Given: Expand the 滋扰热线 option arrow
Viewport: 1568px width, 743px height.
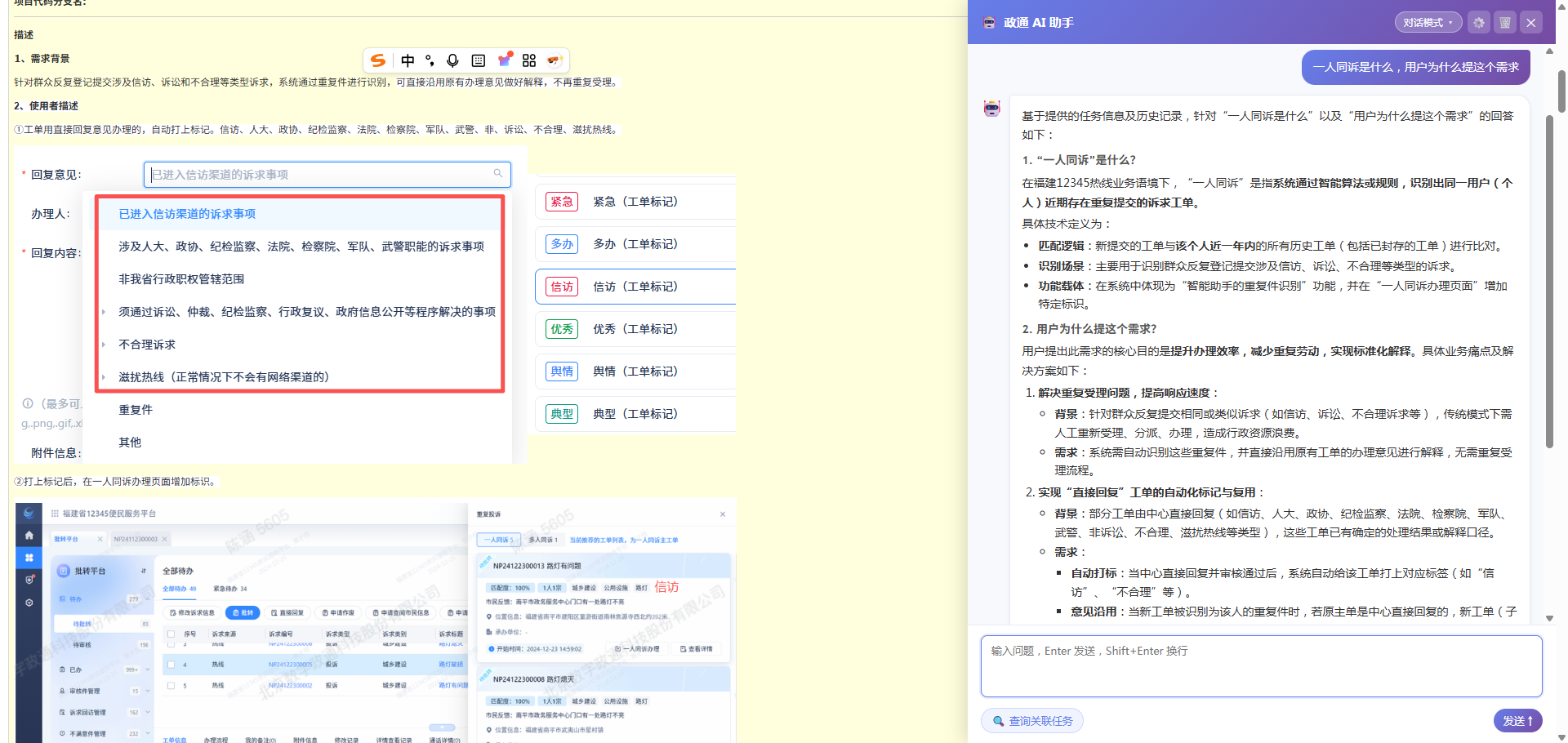Looking at the screenshot, I should 104,377.
